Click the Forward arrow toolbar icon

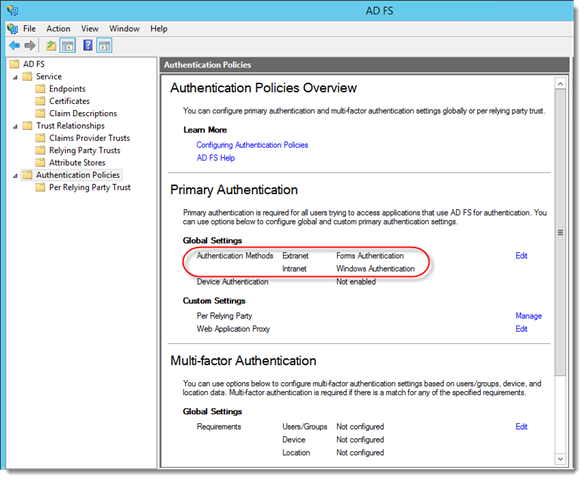click(x=30, y=46)
